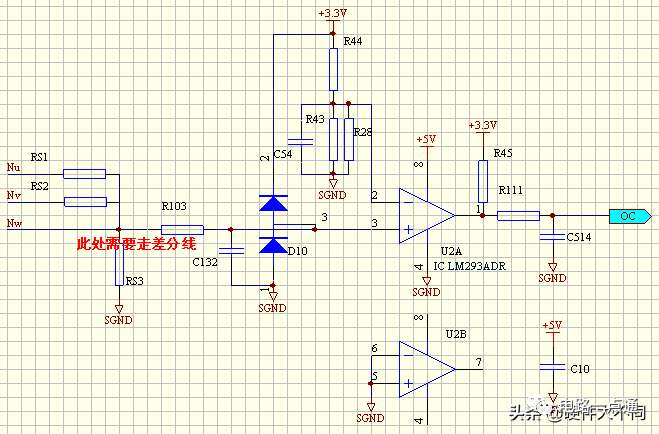
Task: Click resistor R103 symbol
Action: (182, 229)
